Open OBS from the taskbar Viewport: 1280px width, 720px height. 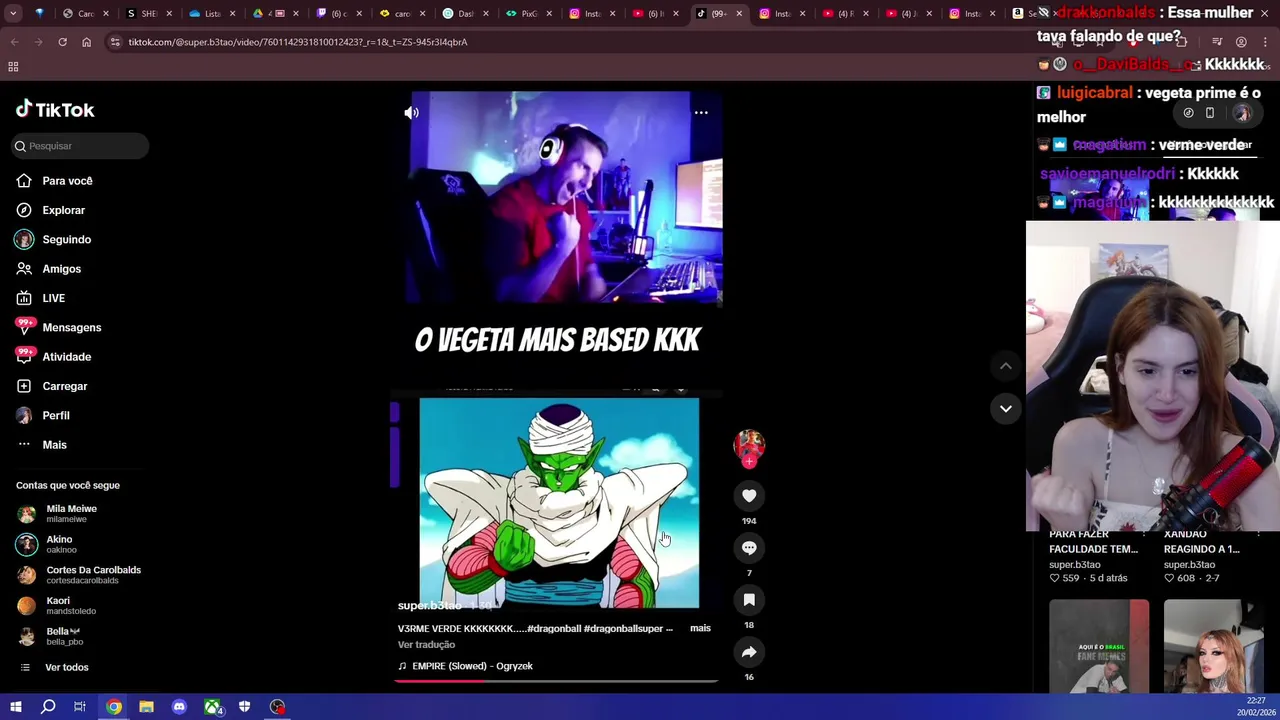pyautogui.click(x=277, y=707)
